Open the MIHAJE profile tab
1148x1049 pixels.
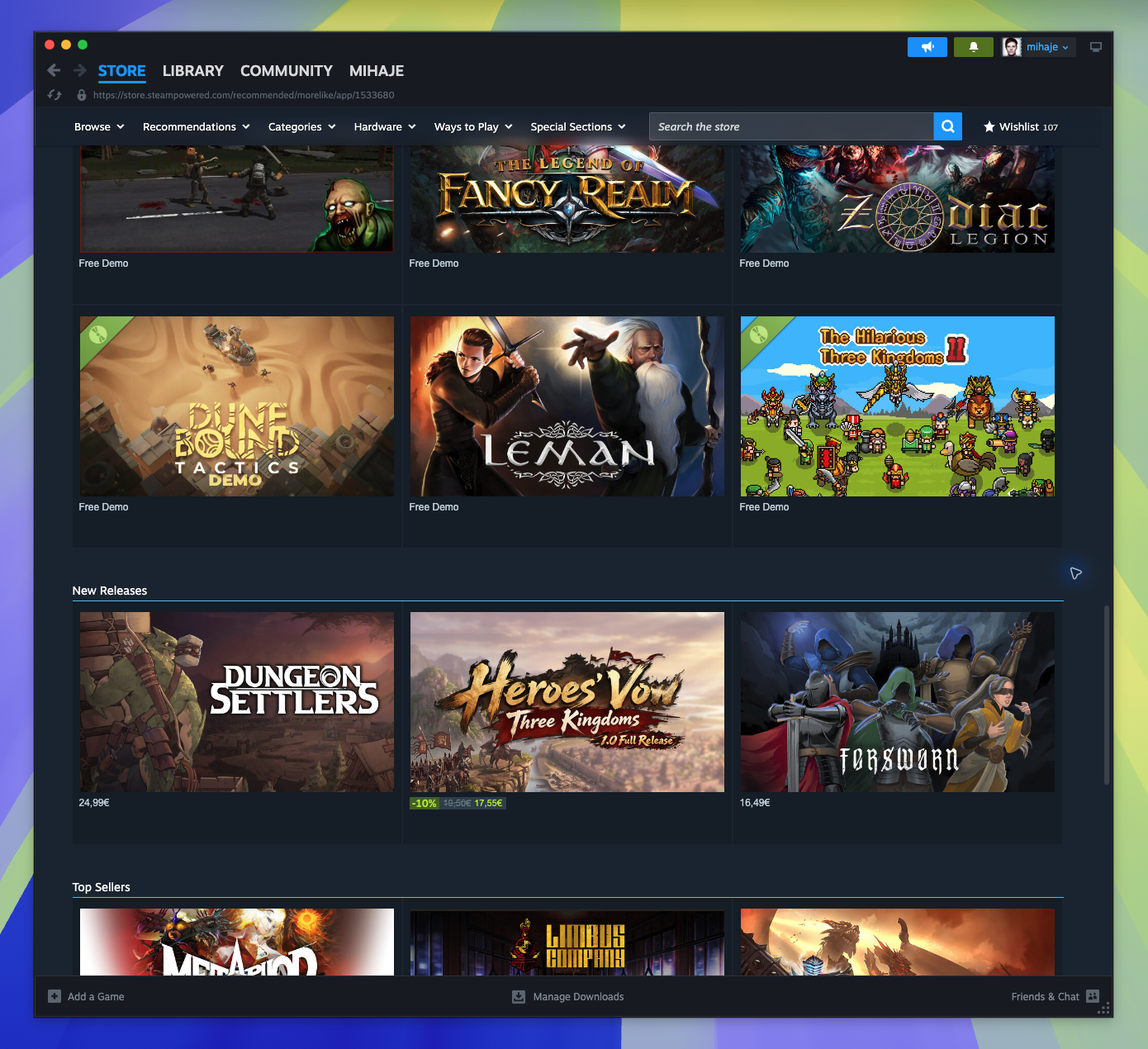(377, 71)
